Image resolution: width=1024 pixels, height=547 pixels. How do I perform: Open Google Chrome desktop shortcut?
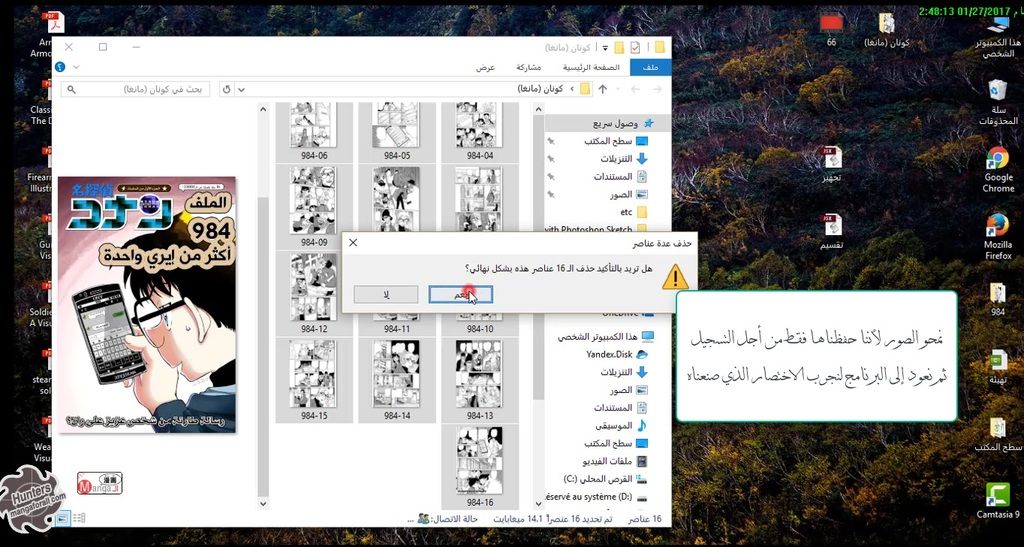(x=998, y=168)
